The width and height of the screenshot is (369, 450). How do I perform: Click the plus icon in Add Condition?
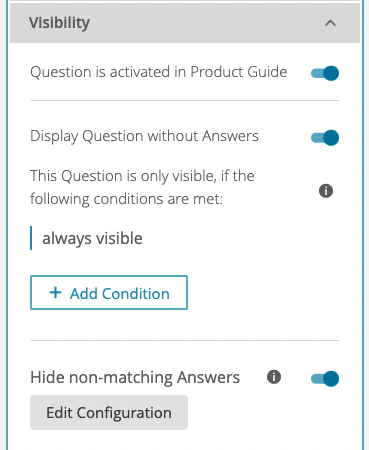tap(55, 293)
